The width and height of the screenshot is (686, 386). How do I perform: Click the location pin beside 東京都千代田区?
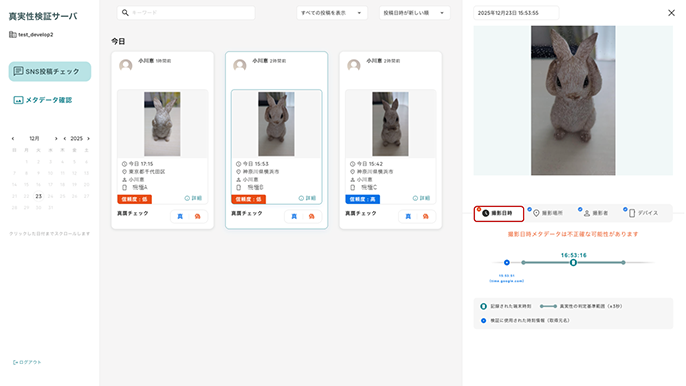pos(124,172)
